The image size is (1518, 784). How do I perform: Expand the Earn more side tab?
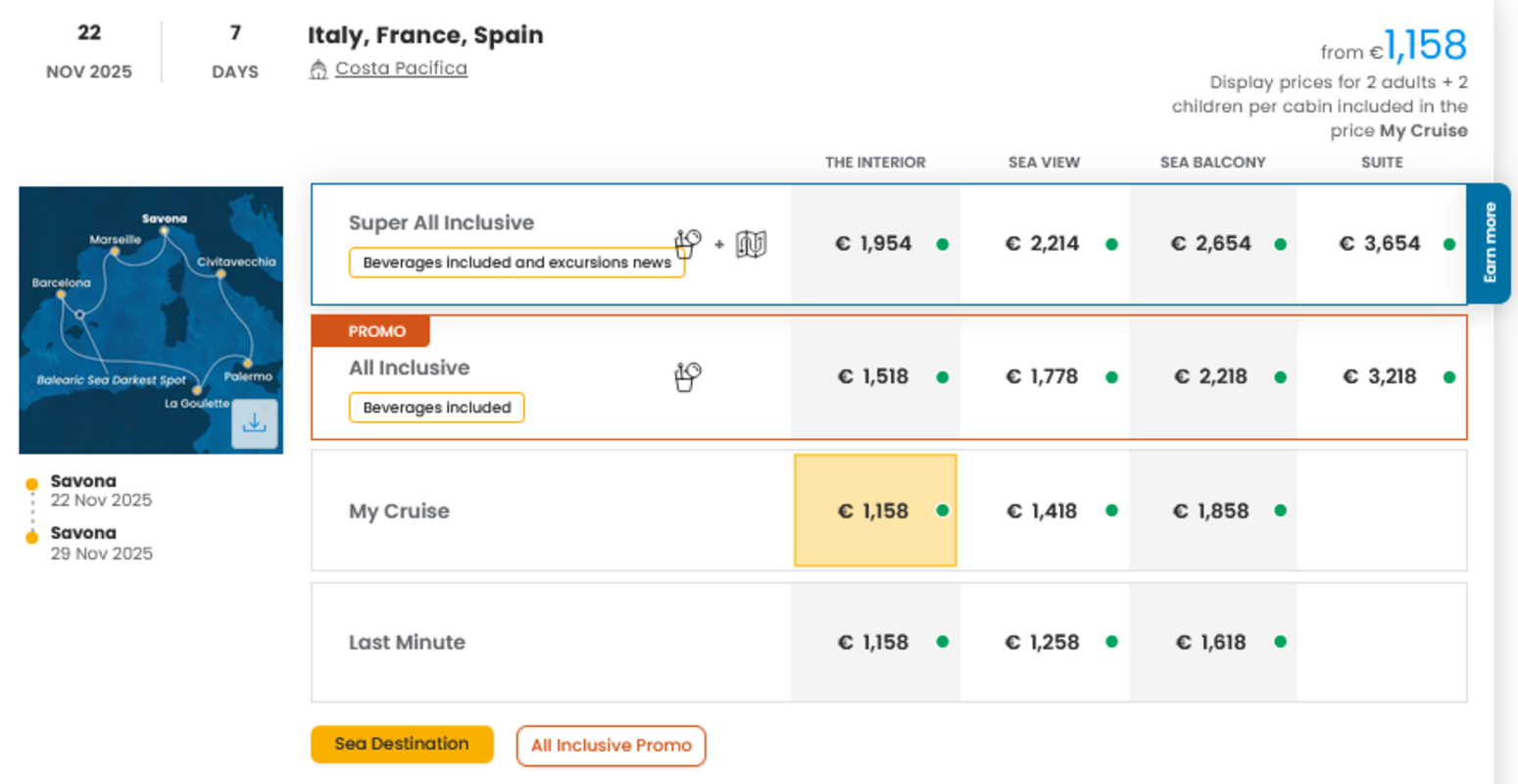[1490, 243]
